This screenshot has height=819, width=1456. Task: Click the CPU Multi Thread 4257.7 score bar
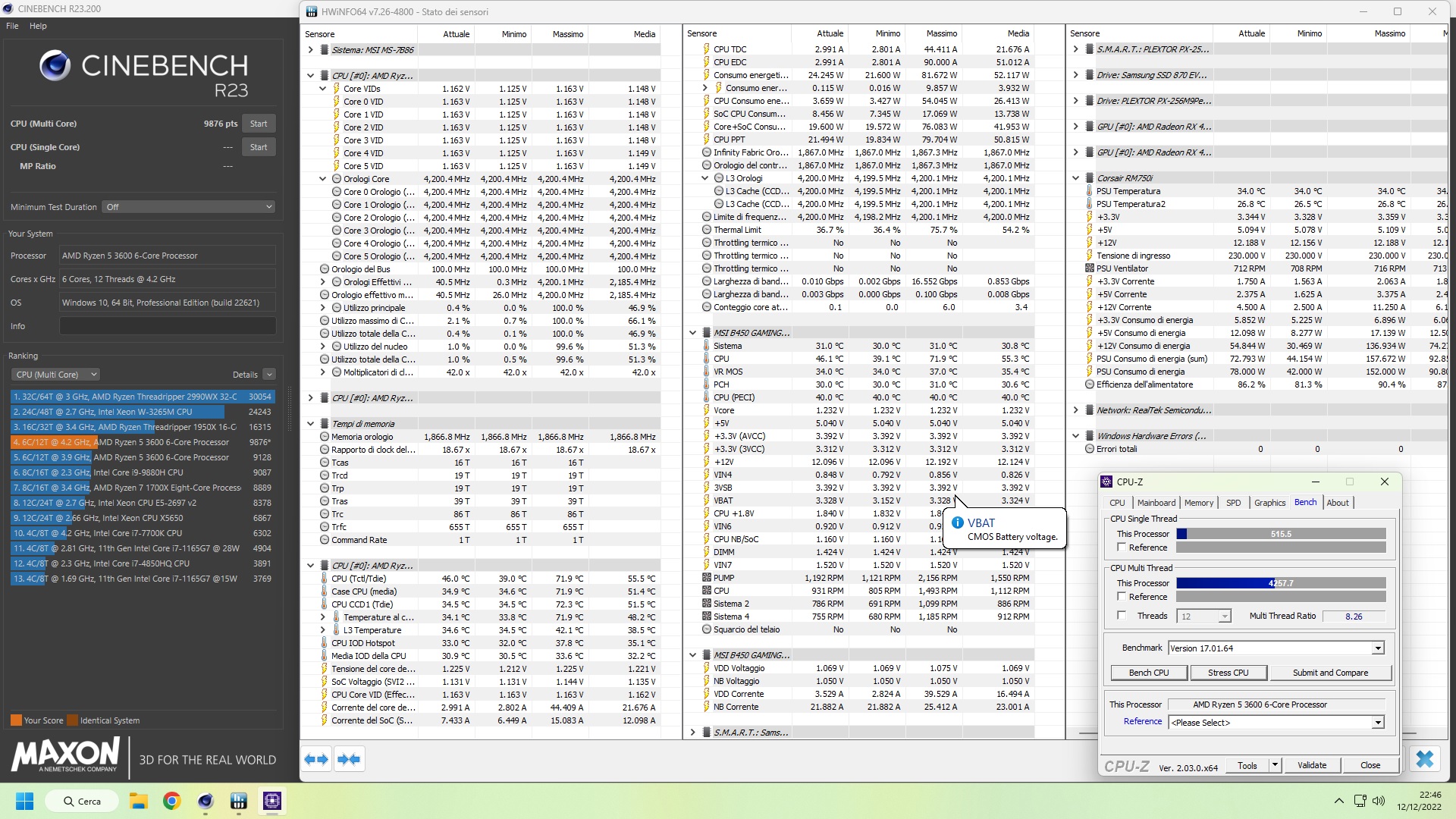point(1281,583)
